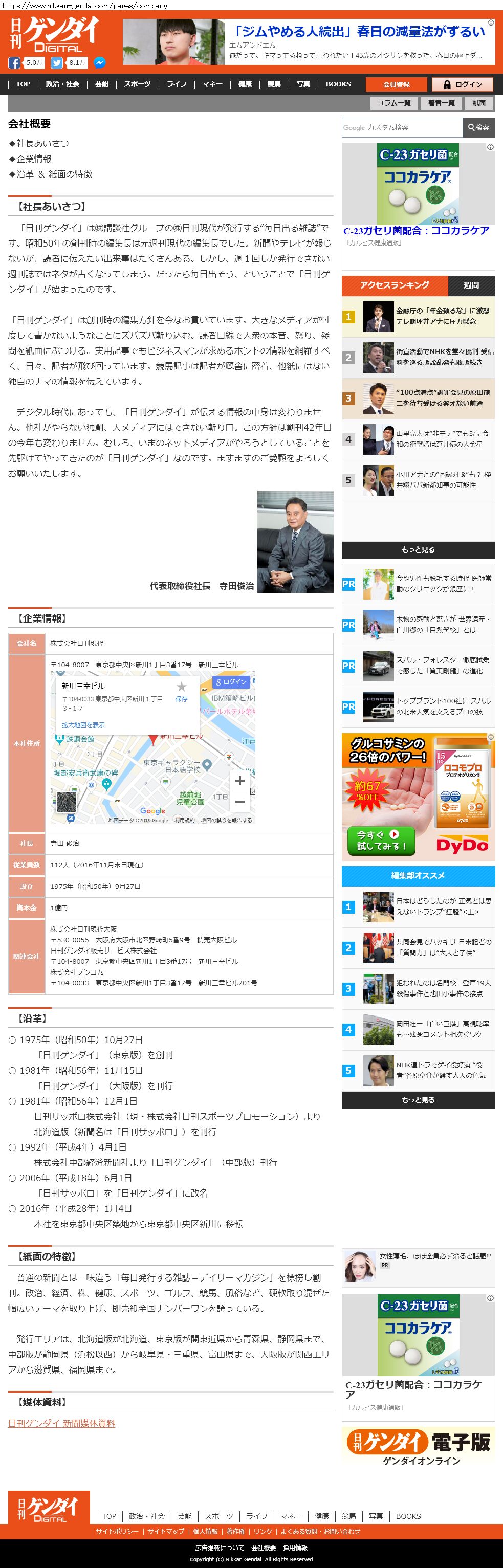Open the TOP navigation item
Screen dimensions: 503x1568
tap(23, 84)
